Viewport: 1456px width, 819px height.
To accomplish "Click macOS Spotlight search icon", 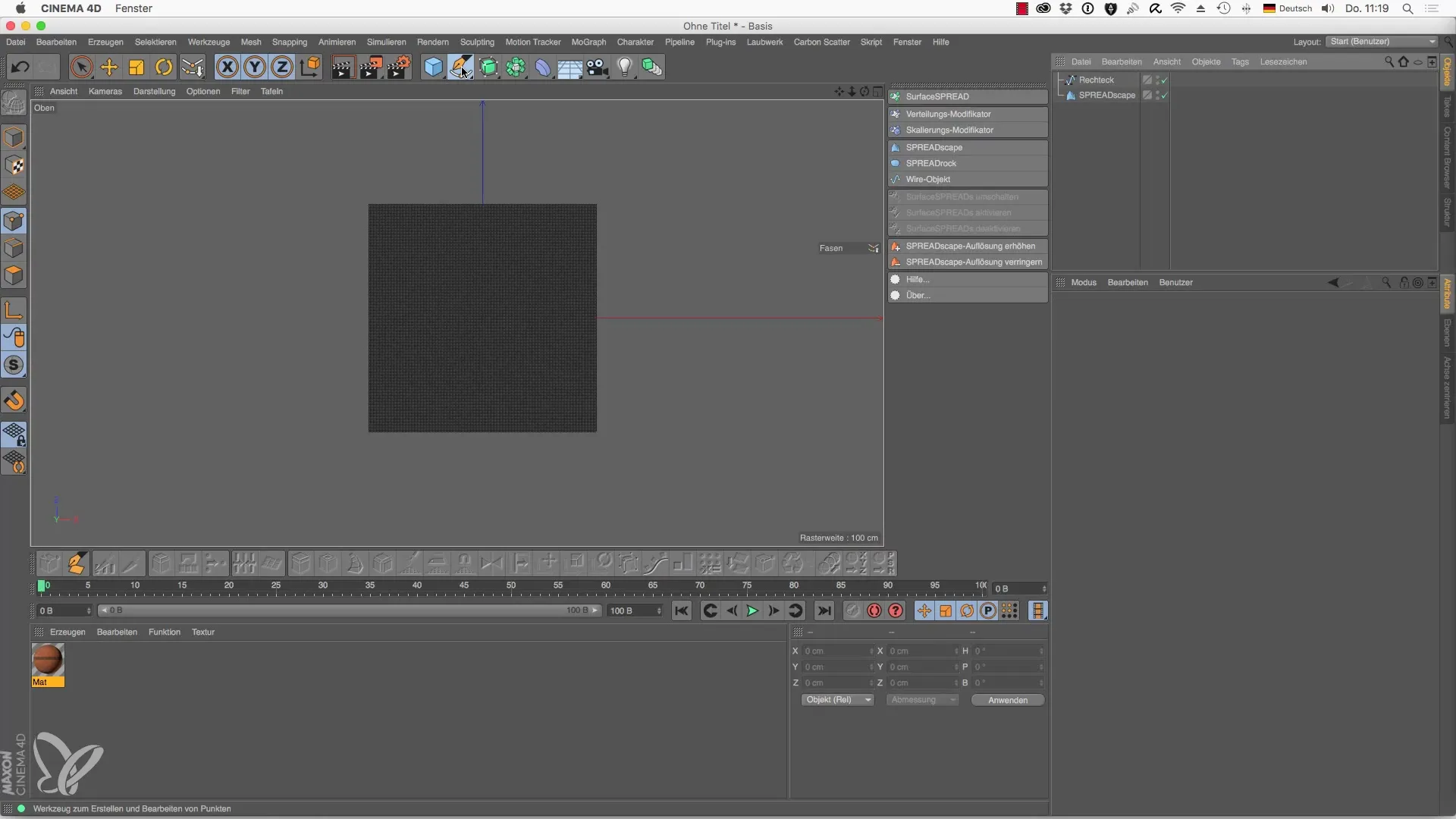I will 1407,8.
